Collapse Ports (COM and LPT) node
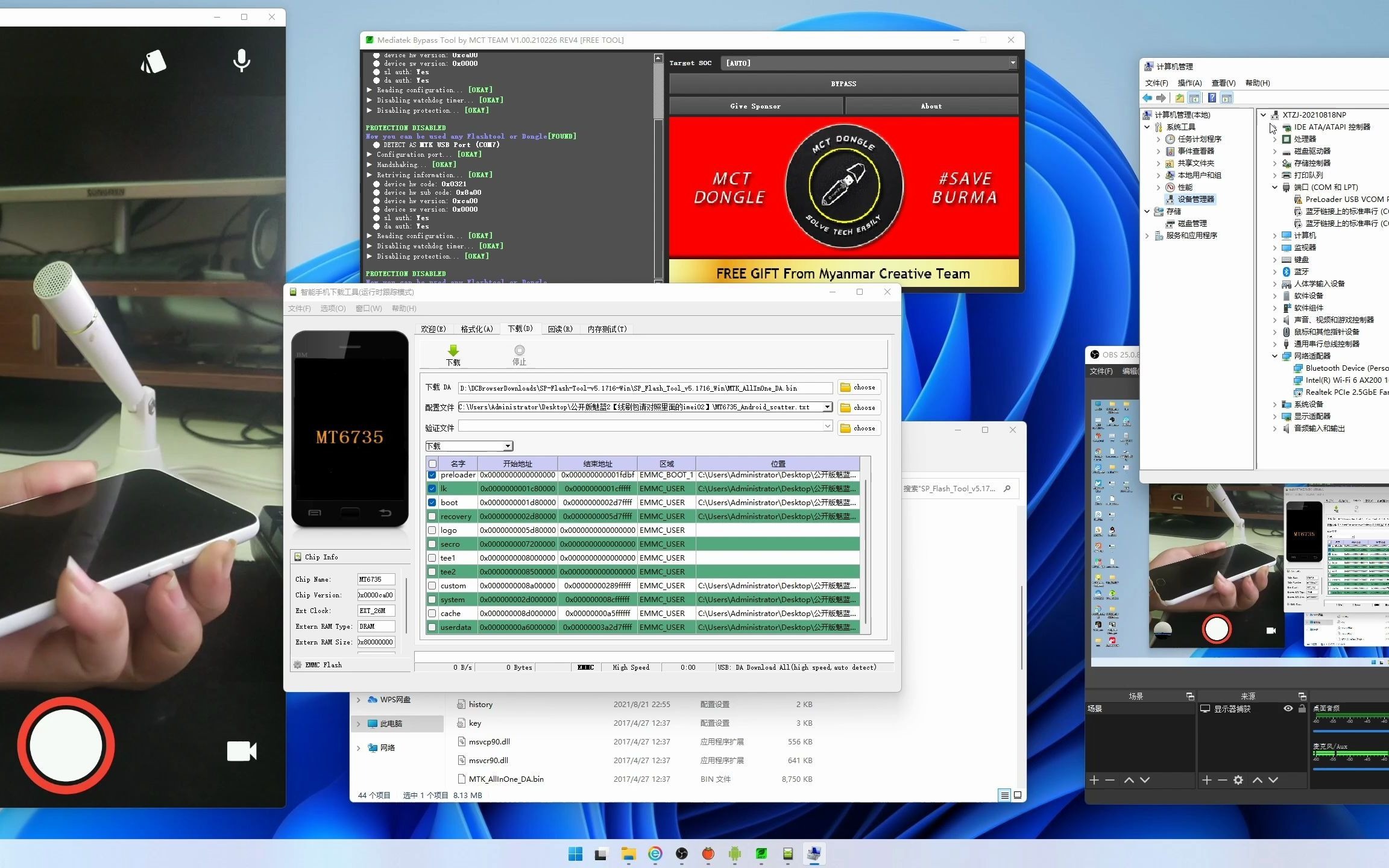Viewport: 1389px width, 868px height. (x=1275, y=187)
